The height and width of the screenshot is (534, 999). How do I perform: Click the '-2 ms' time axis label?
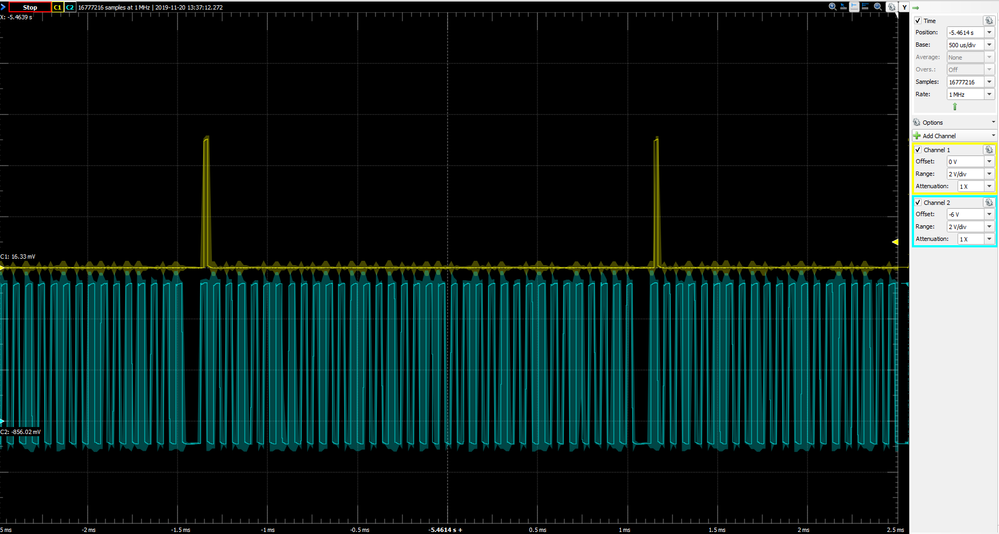pos(89,530)
